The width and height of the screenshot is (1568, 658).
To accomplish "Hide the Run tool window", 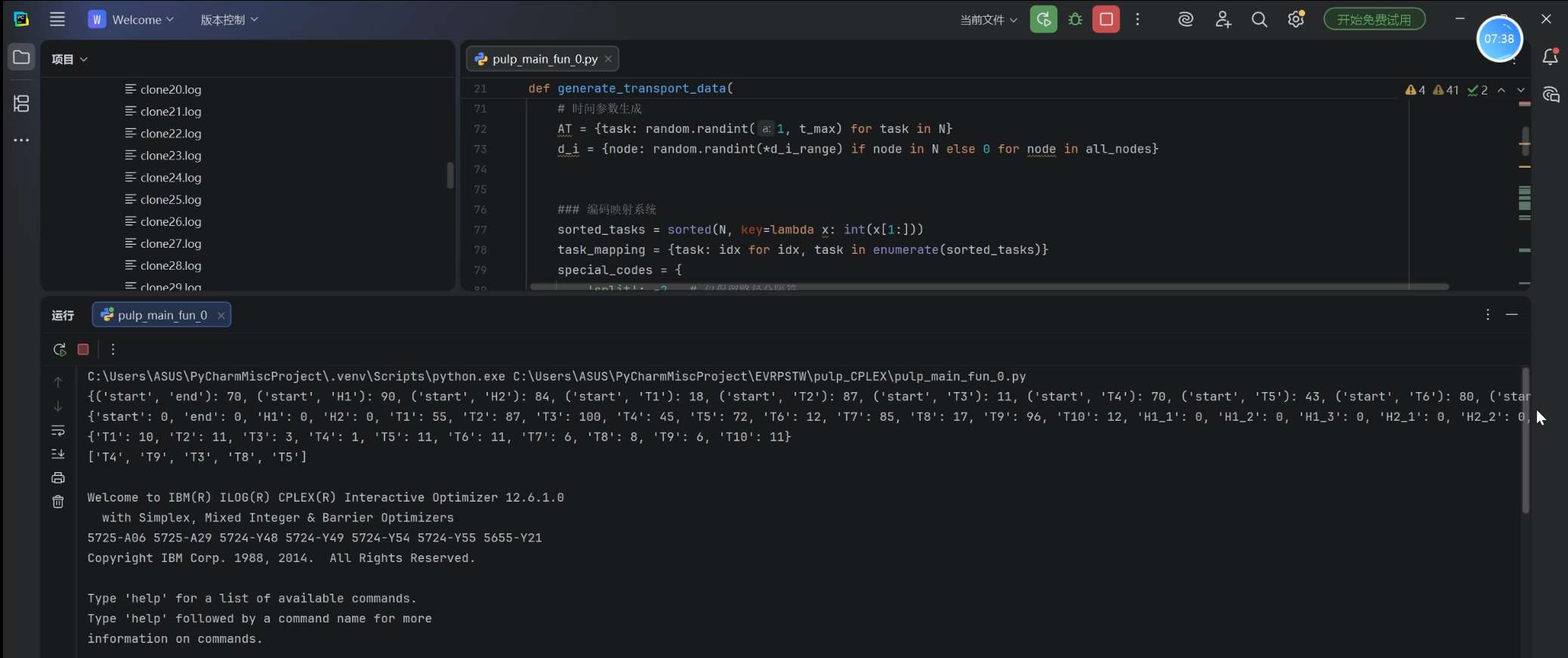I will (1511, 314).
